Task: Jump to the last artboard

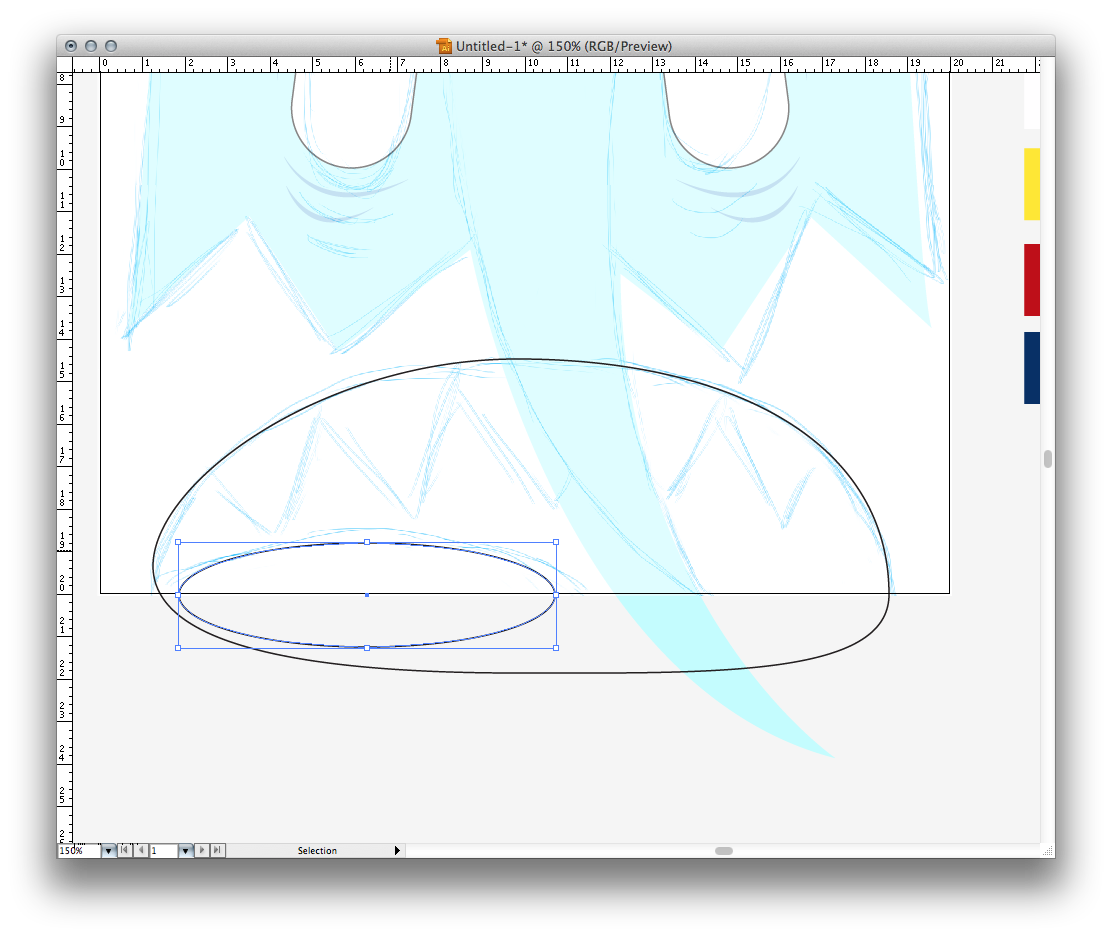Action: [x=218, y=850]
